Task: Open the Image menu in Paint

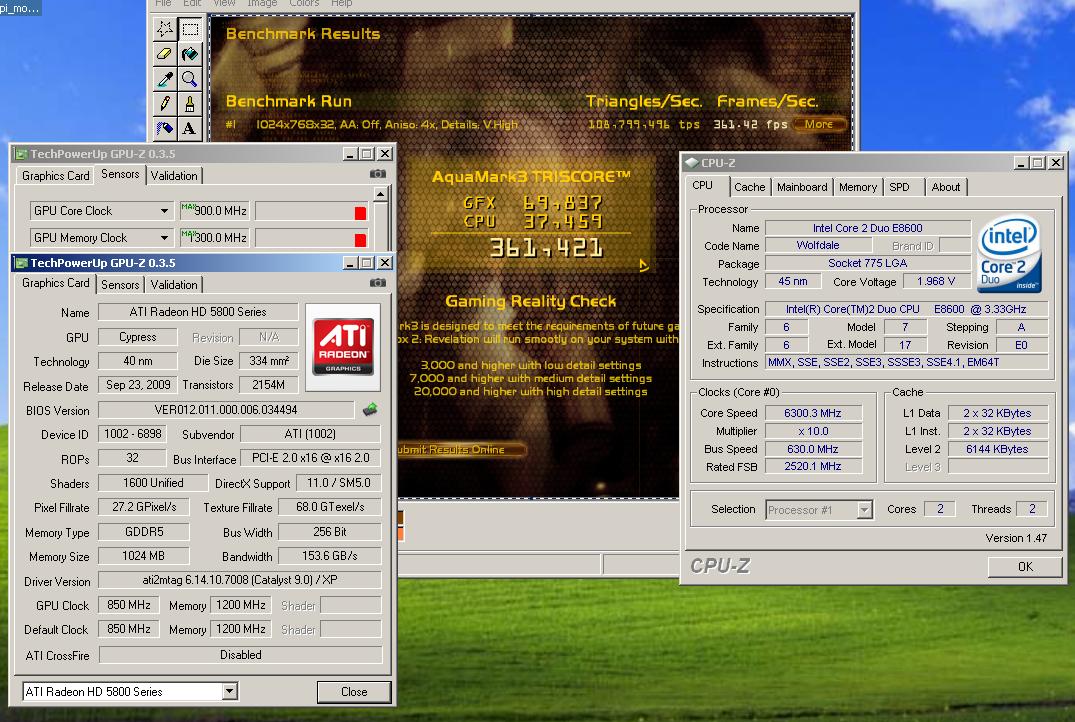Action: [262, 3]
